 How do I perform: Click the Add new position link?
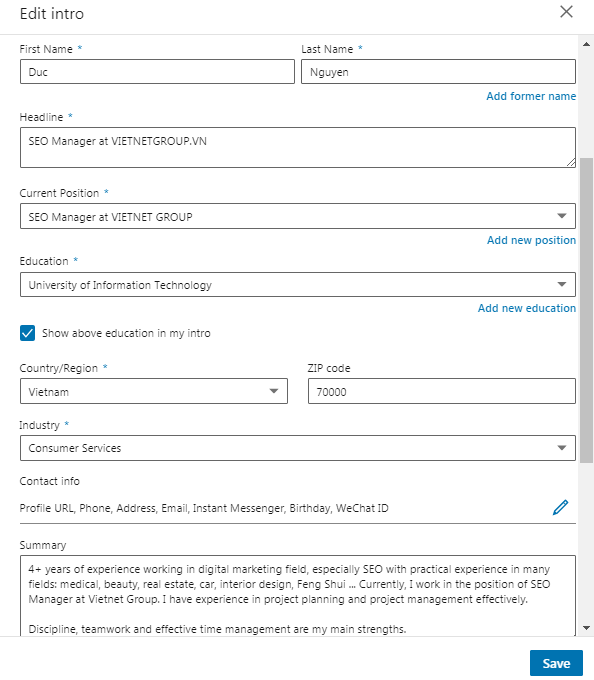point(531,240)
